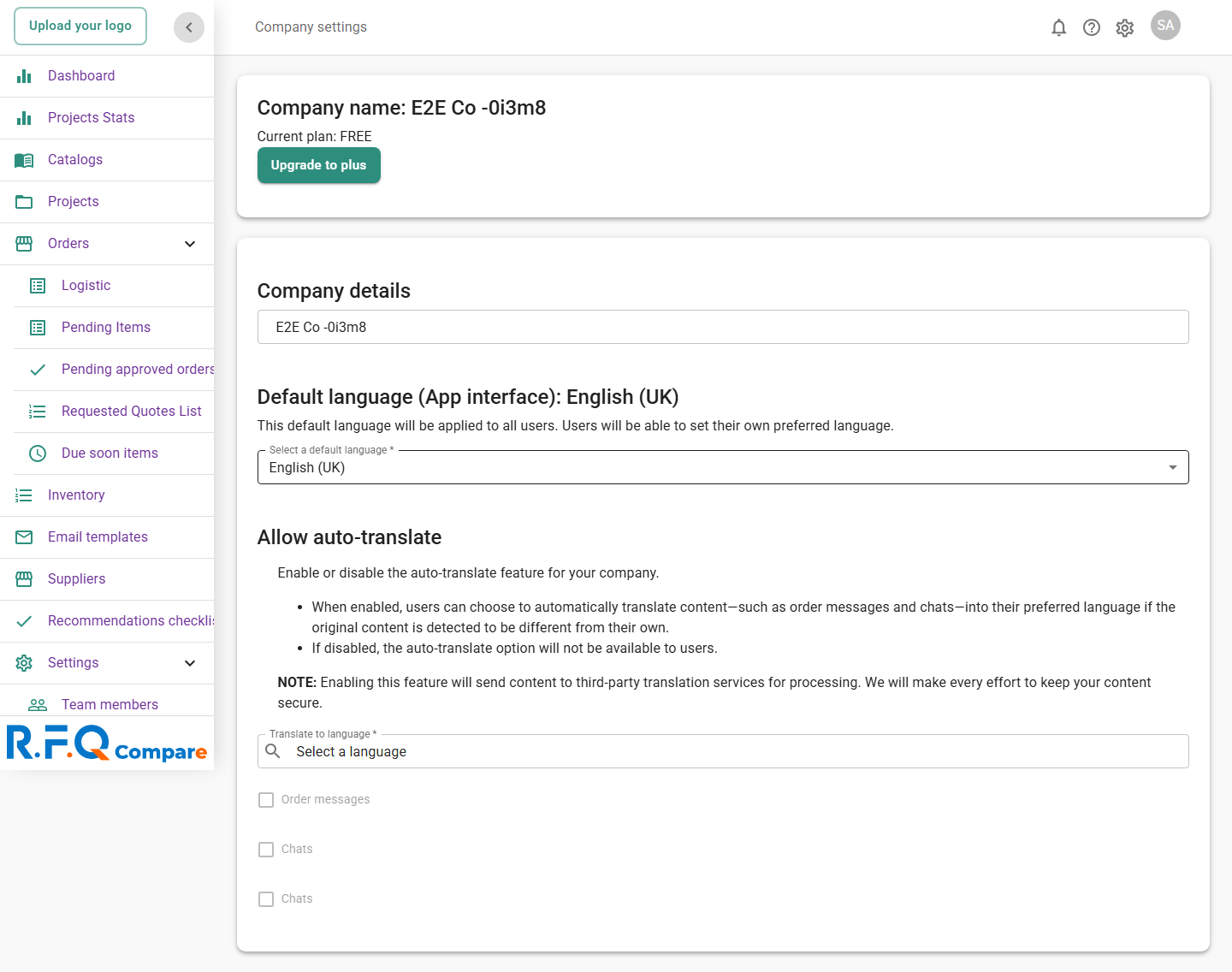Click the Catalogs book icon
The height and width of the screenshot is (972, 1232).
24,160
